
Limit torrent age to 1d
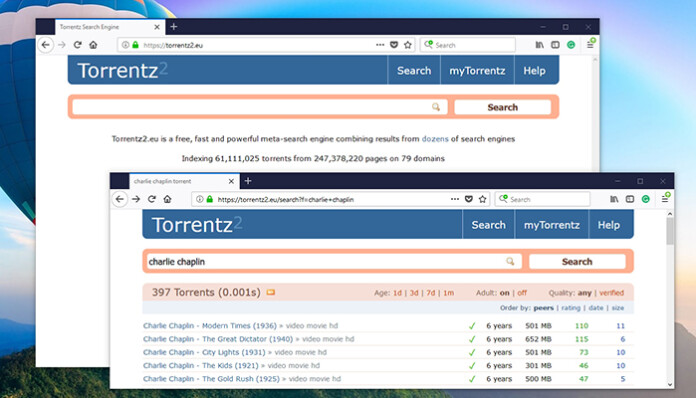397,293
